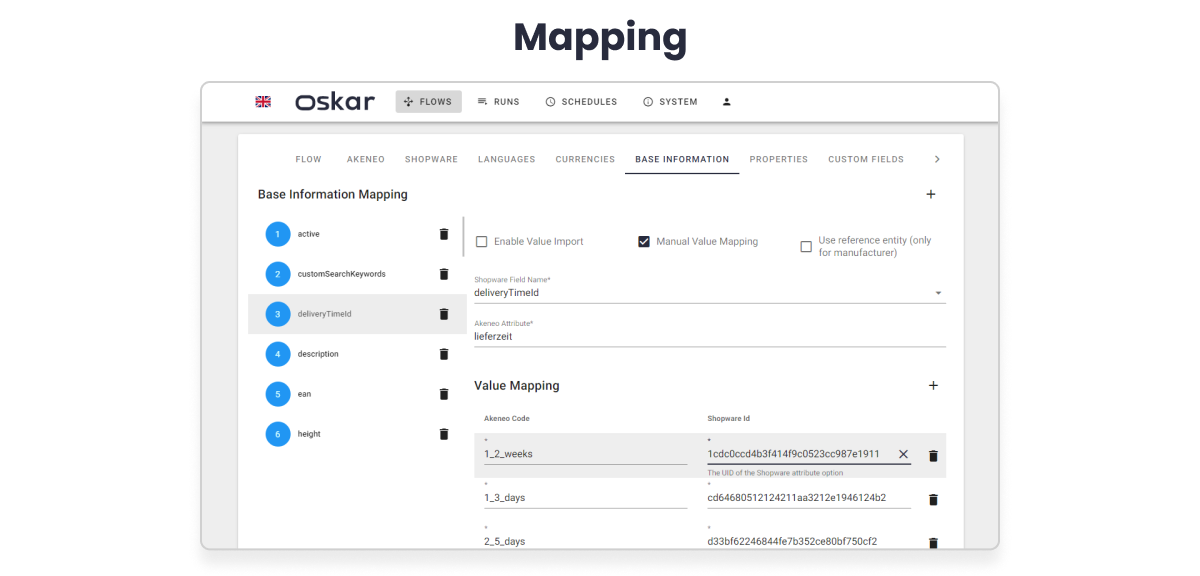Select the ean mapping item
The height and width of the screenshot is (576, 1200).
356,394
